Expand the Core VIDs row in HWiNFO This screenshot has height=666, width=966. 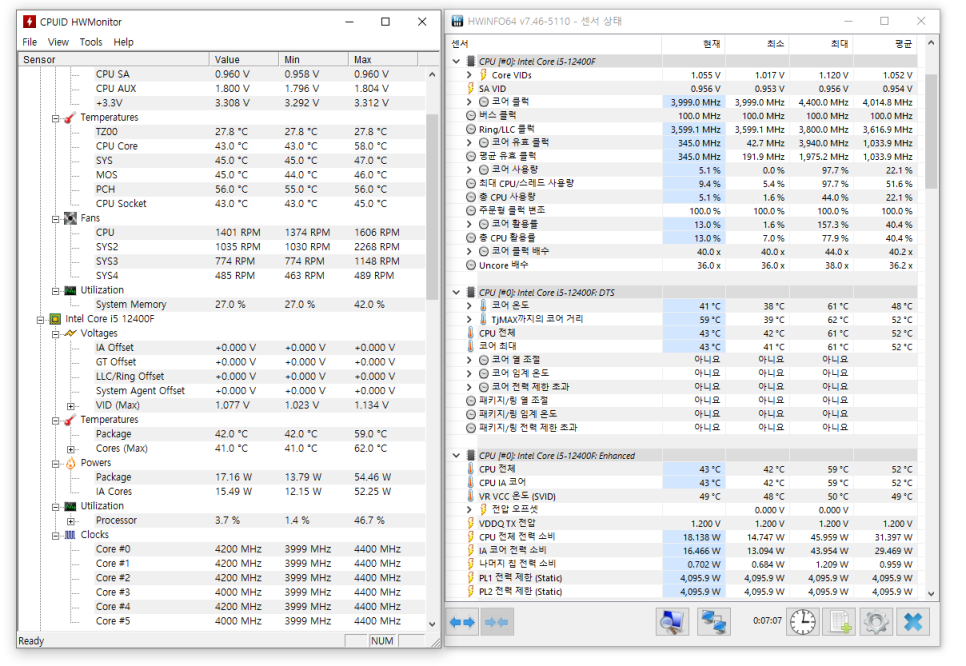[469, 75]
